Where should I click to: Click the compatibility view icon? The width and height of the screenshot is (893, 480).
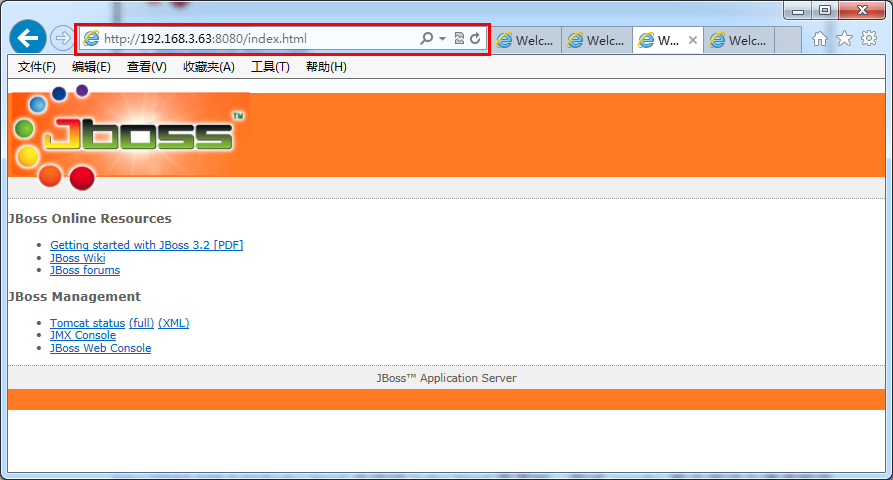coord(459,39)
